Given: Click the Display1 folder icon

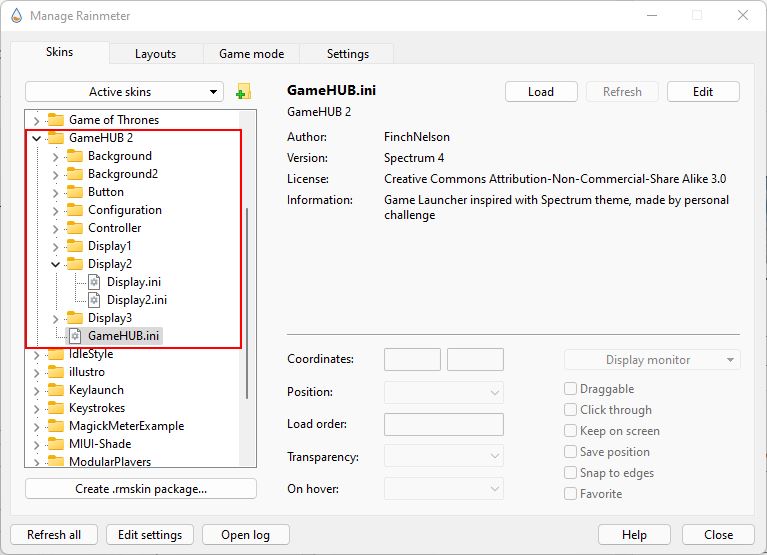Looking at the screenshot, I should (75, 246).
